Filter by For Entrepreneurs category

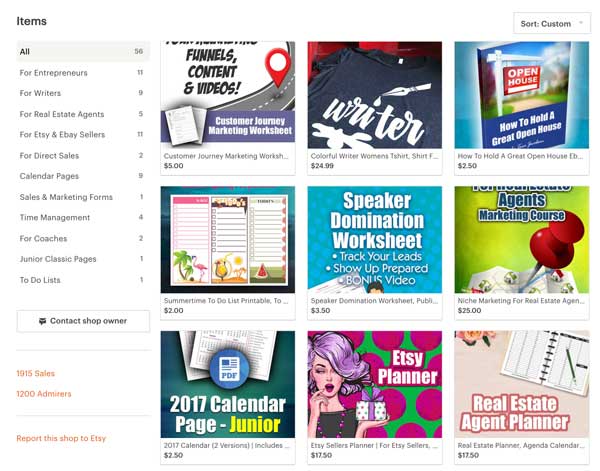pos(83,73)
